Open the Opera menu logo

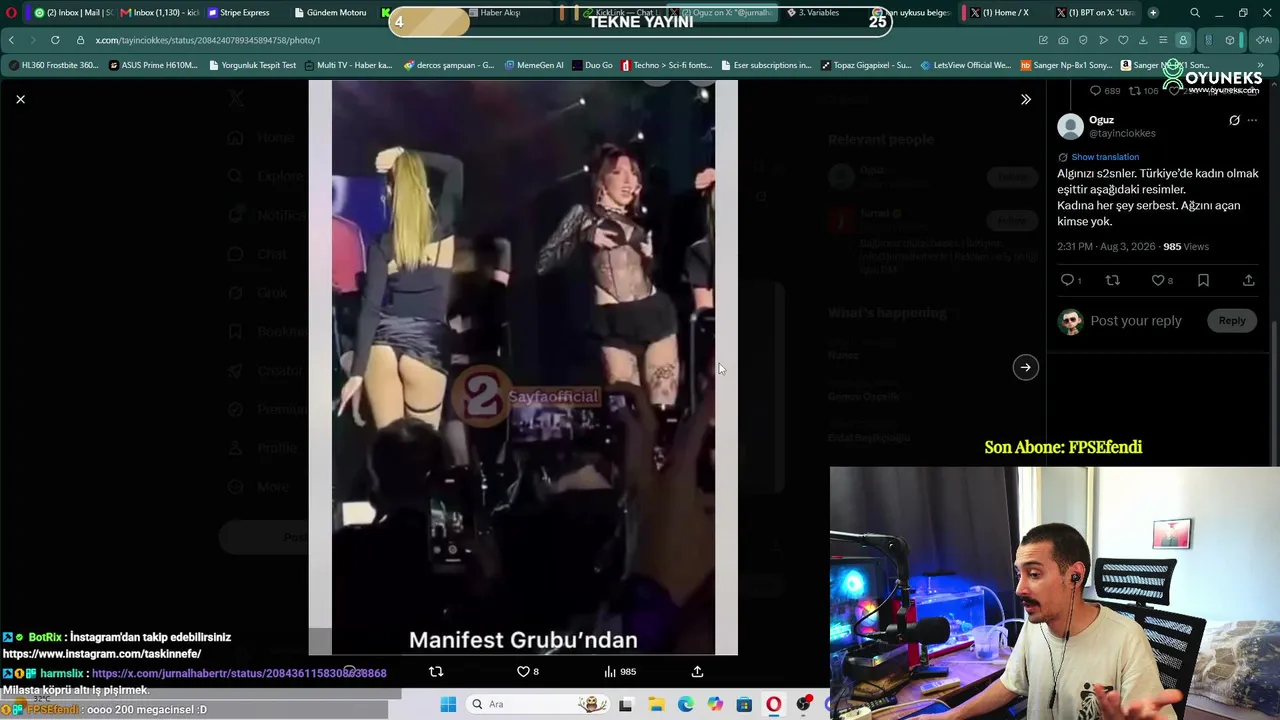[11, 13]
